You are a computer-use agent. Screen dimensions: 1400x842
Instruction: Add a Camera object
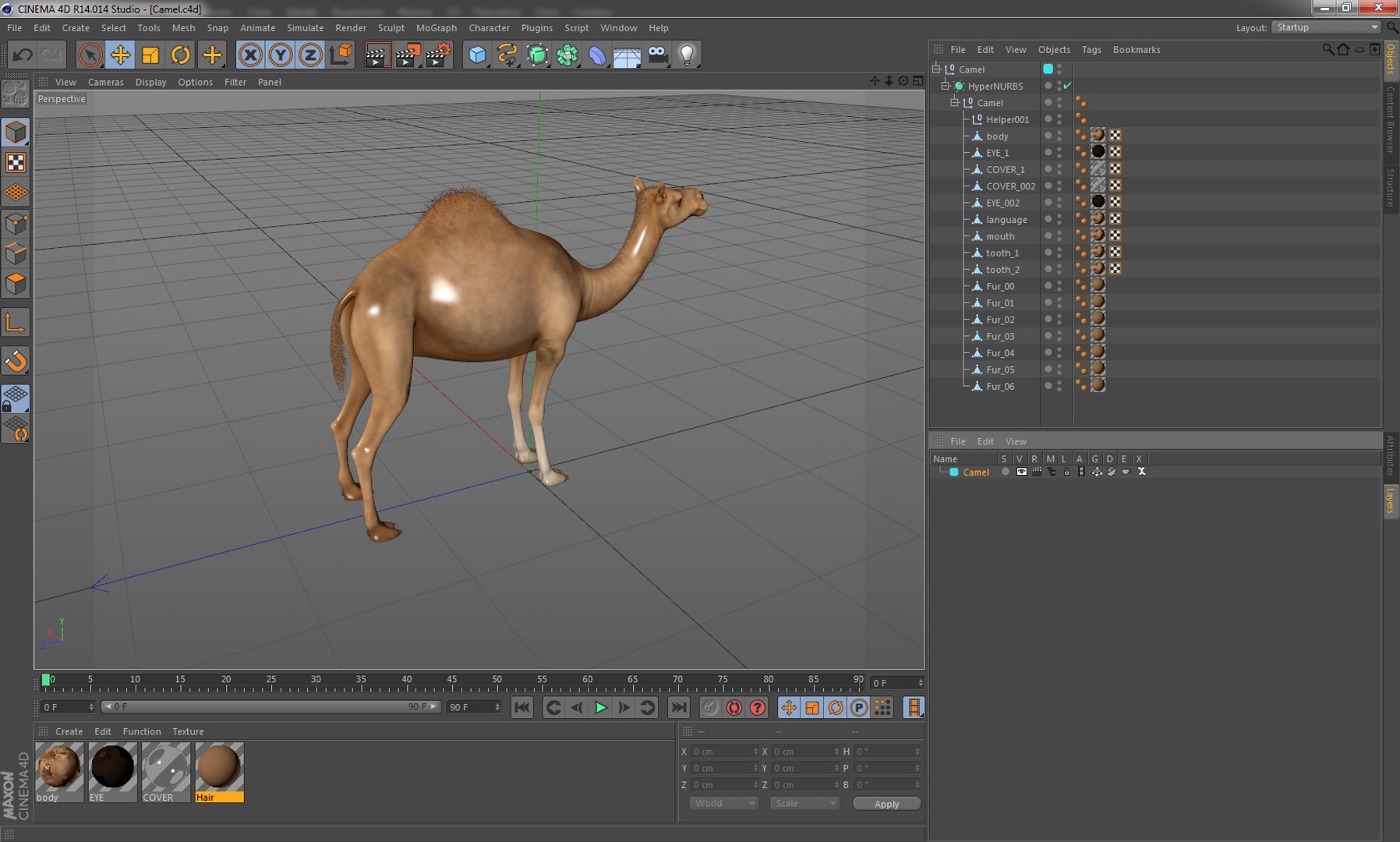pyautogui.click(x=657, y=55)
